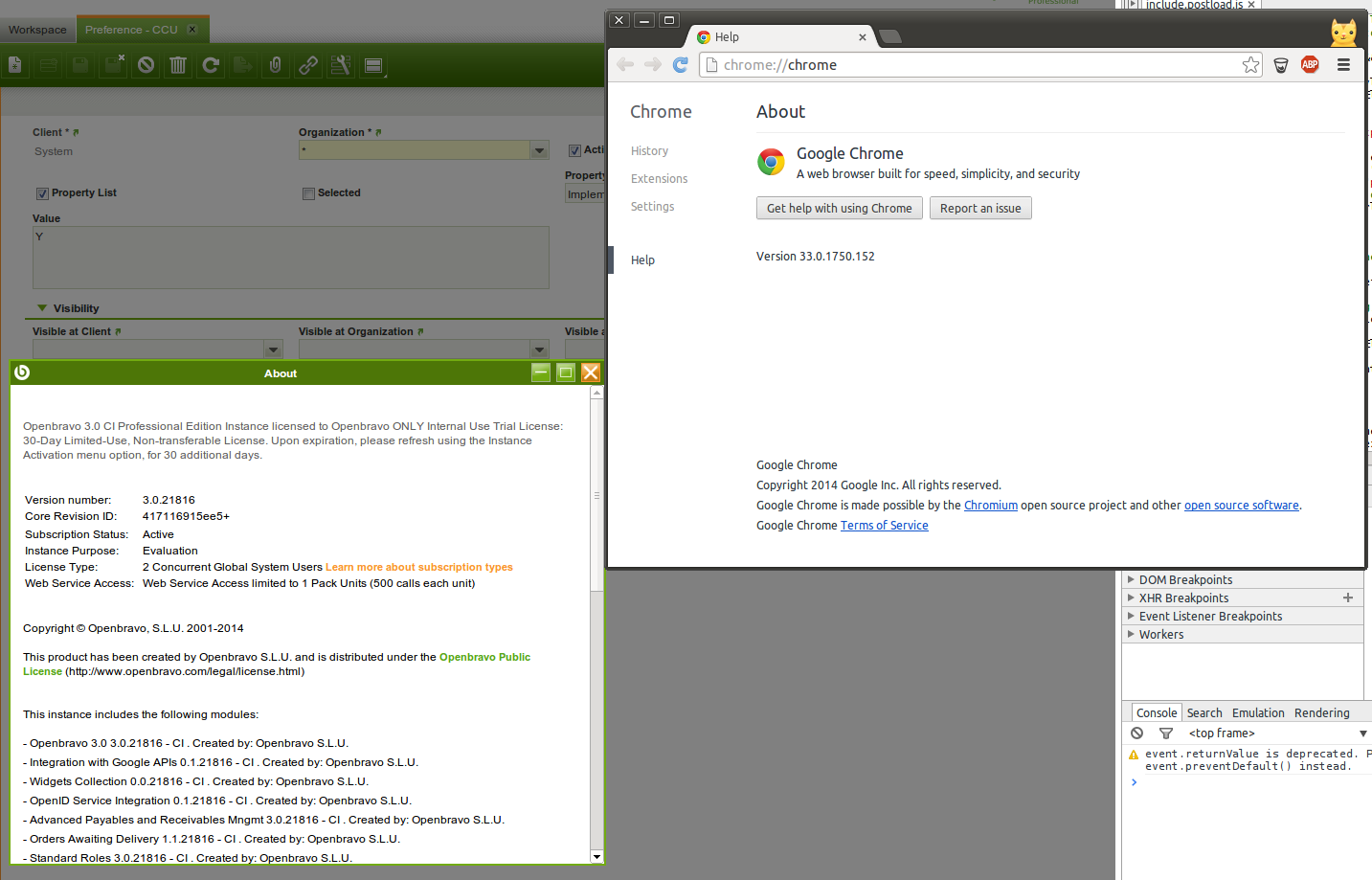This screenshot has width=1372, height=880.
Task: Switch to DevTools Search tab
Action: point(1204,713)
